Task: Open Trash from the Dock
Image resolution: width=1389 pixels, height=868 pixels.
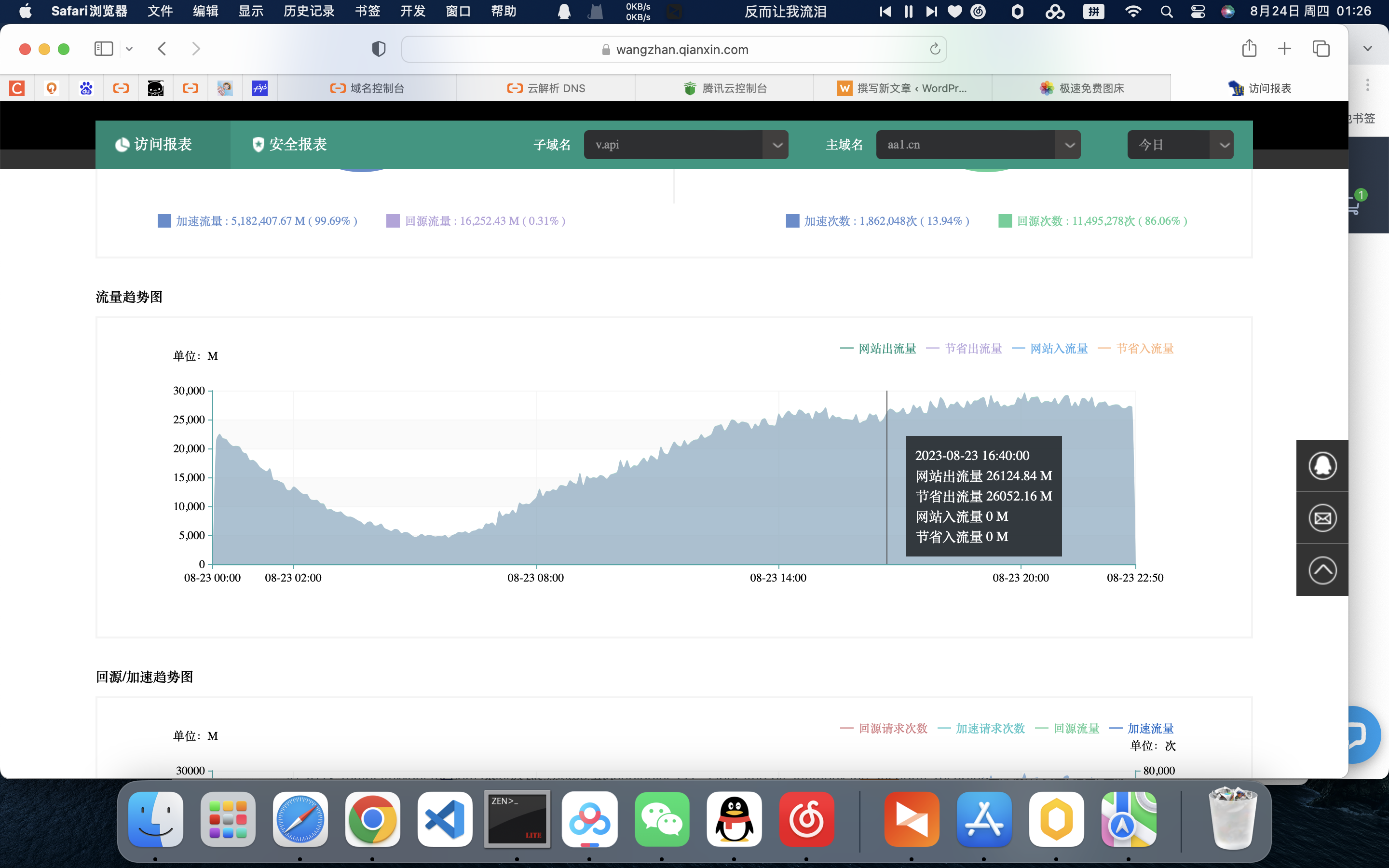Action: coord(1232,819)
